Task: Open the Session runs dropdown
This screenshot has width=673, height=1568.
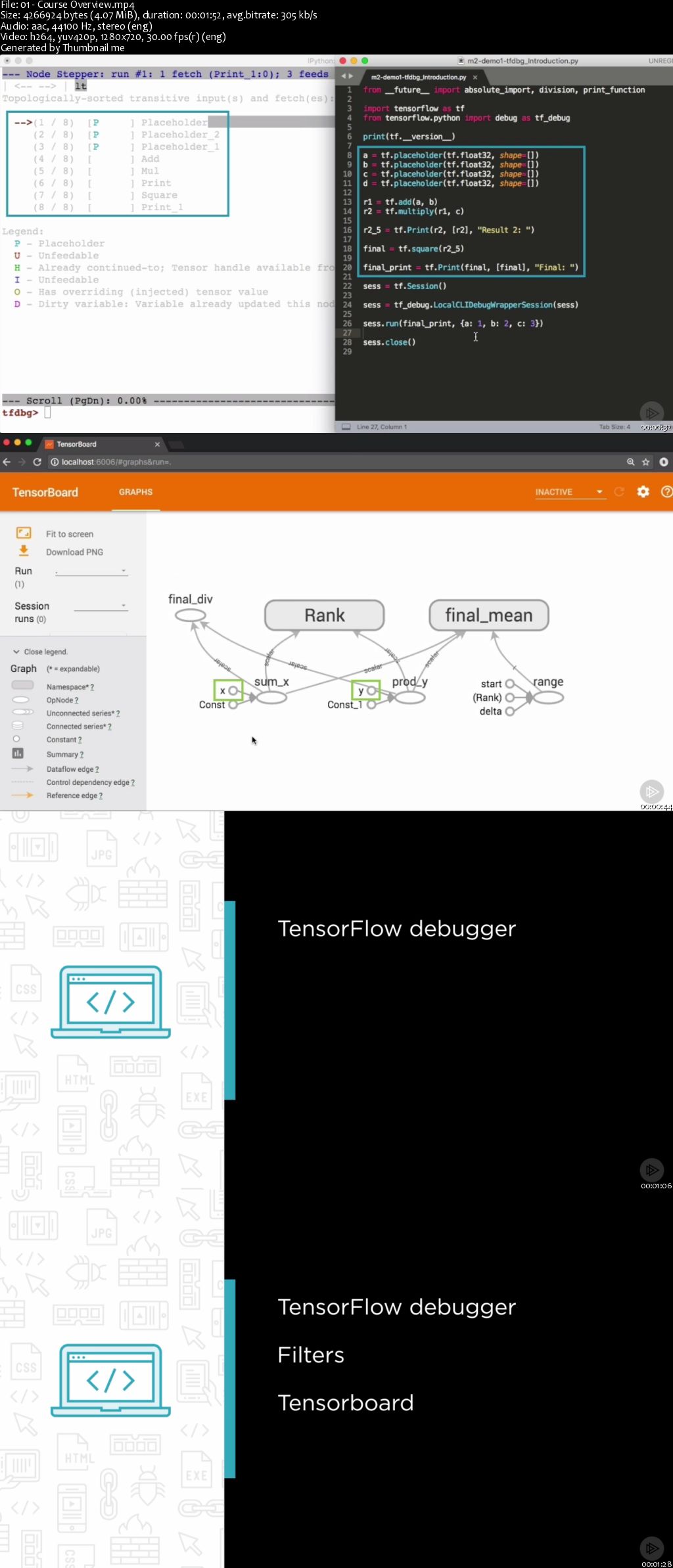Action: click(x=101, y=606)
